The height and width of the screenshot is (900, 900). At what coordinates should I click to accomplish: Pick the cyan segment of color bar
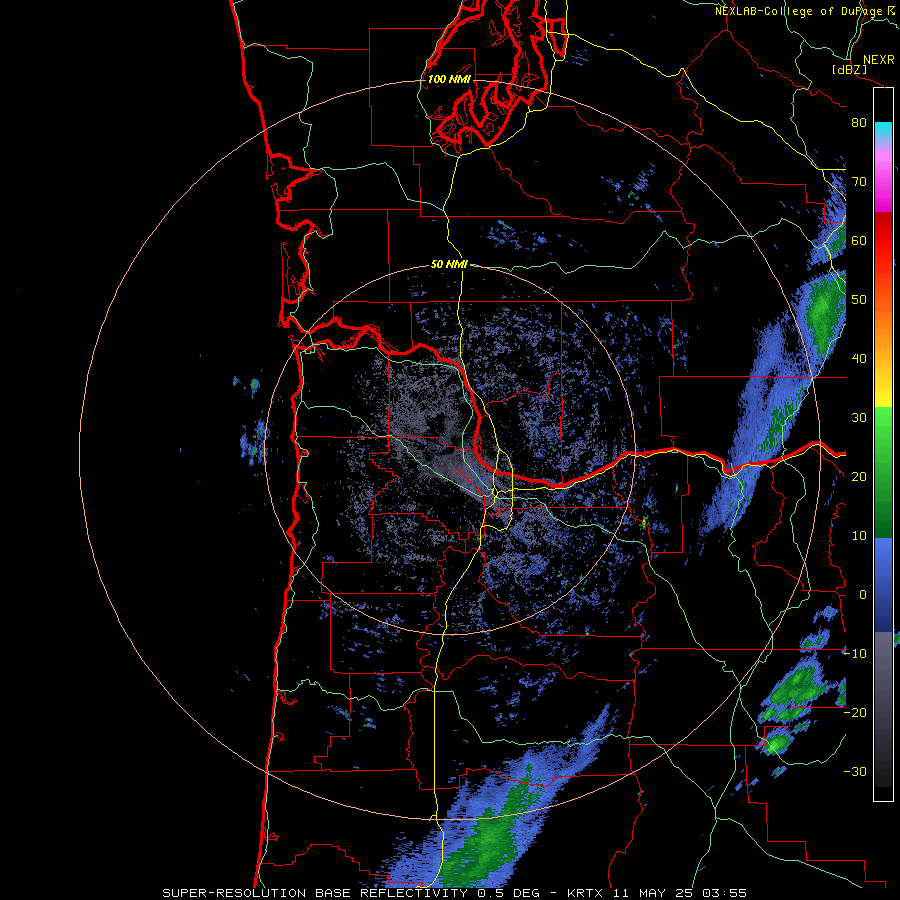point(883,131)
